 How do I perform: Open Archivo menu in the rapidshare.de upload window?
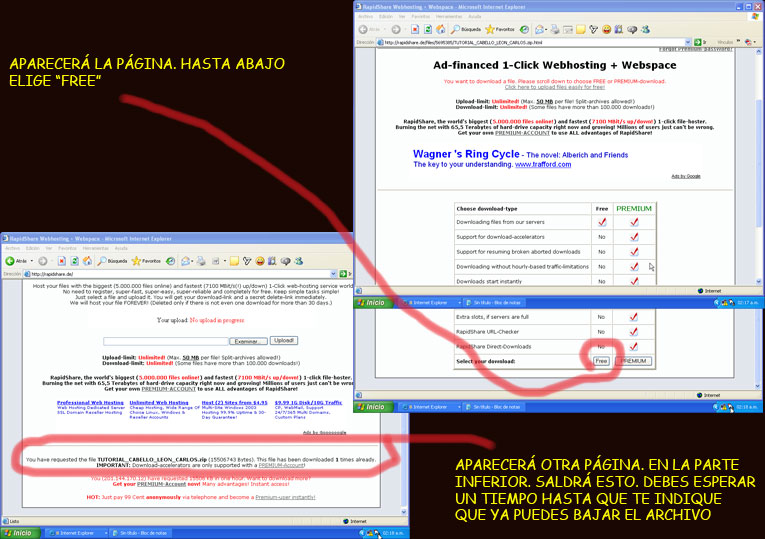pos(12,248)
